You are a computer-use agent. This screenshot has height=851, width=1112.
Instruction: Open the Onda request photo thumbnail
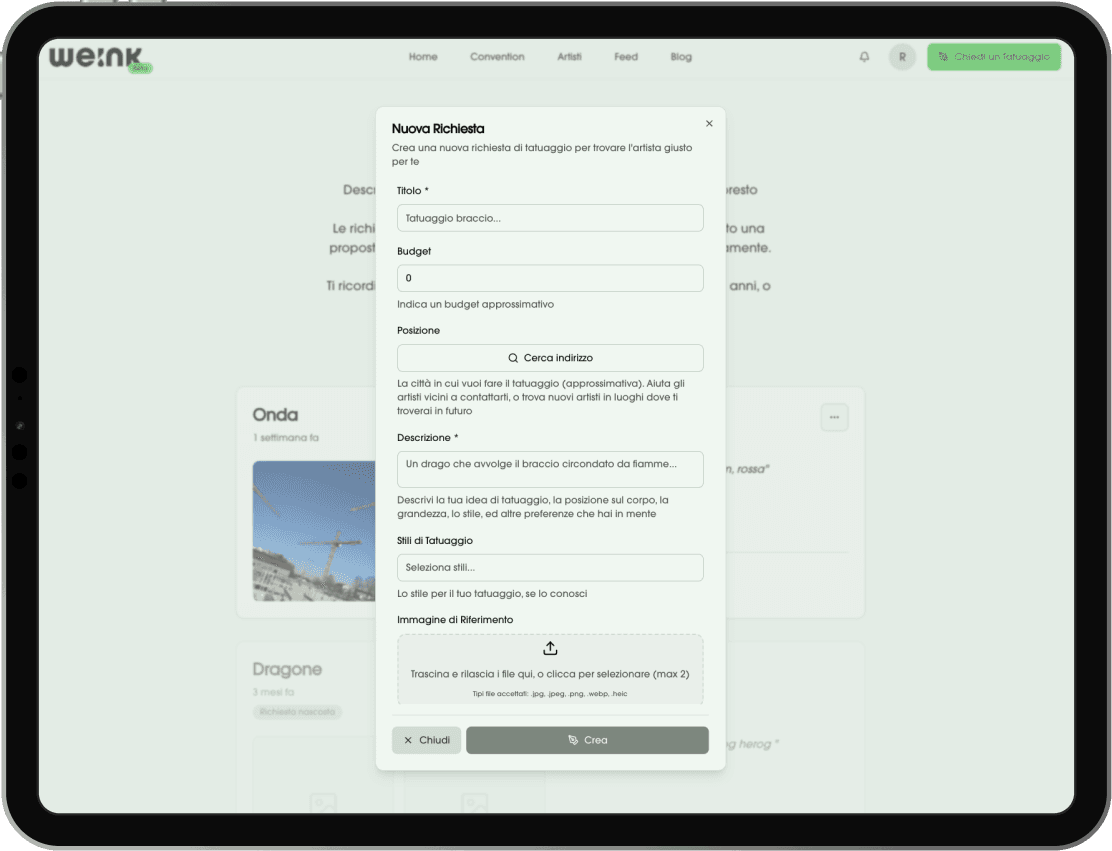pos(312,531)
